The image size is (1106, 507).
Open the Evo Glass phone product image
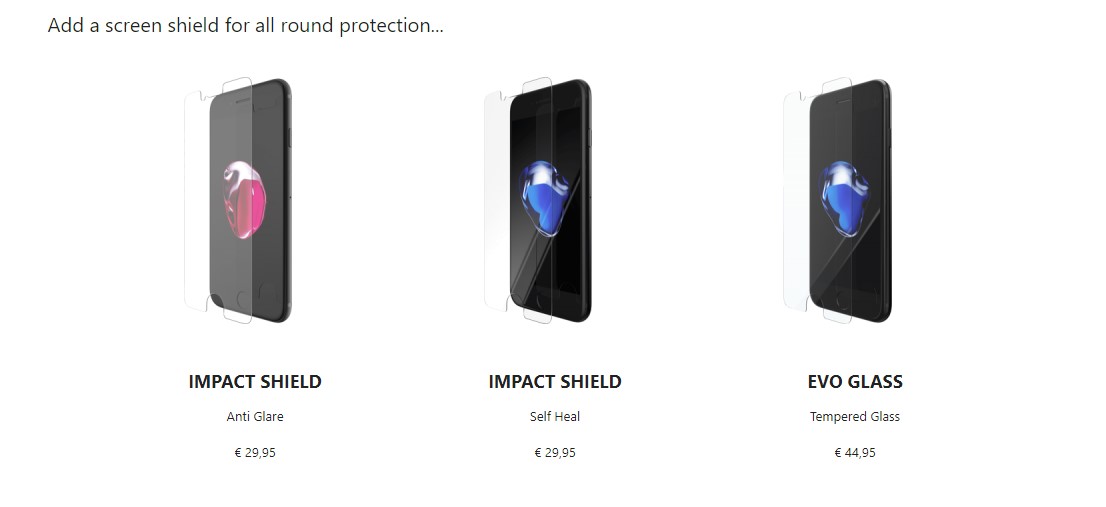click(837, 200)
